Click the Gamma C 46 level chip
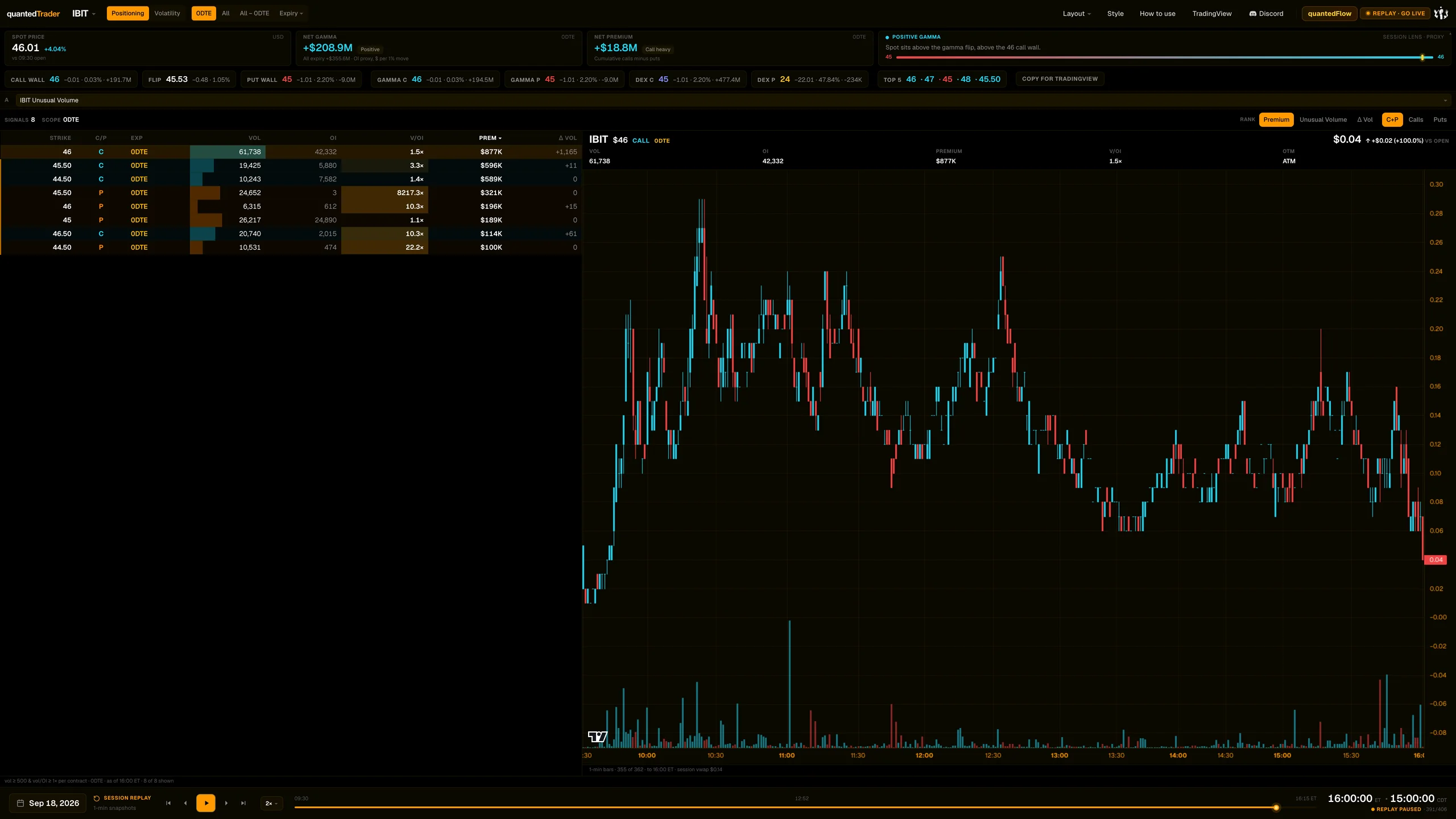The image size is (1456, 819). (x=435, y=79)
